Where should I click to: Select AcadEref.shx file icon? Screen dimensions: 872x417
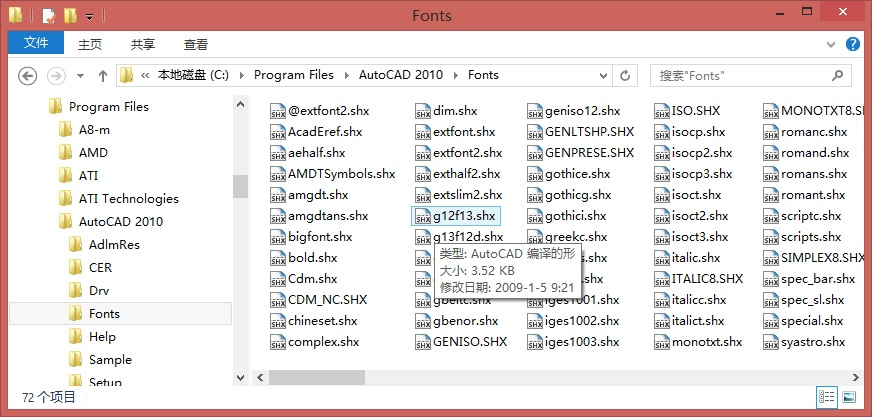pyautogui.click(x=278, y=132)
